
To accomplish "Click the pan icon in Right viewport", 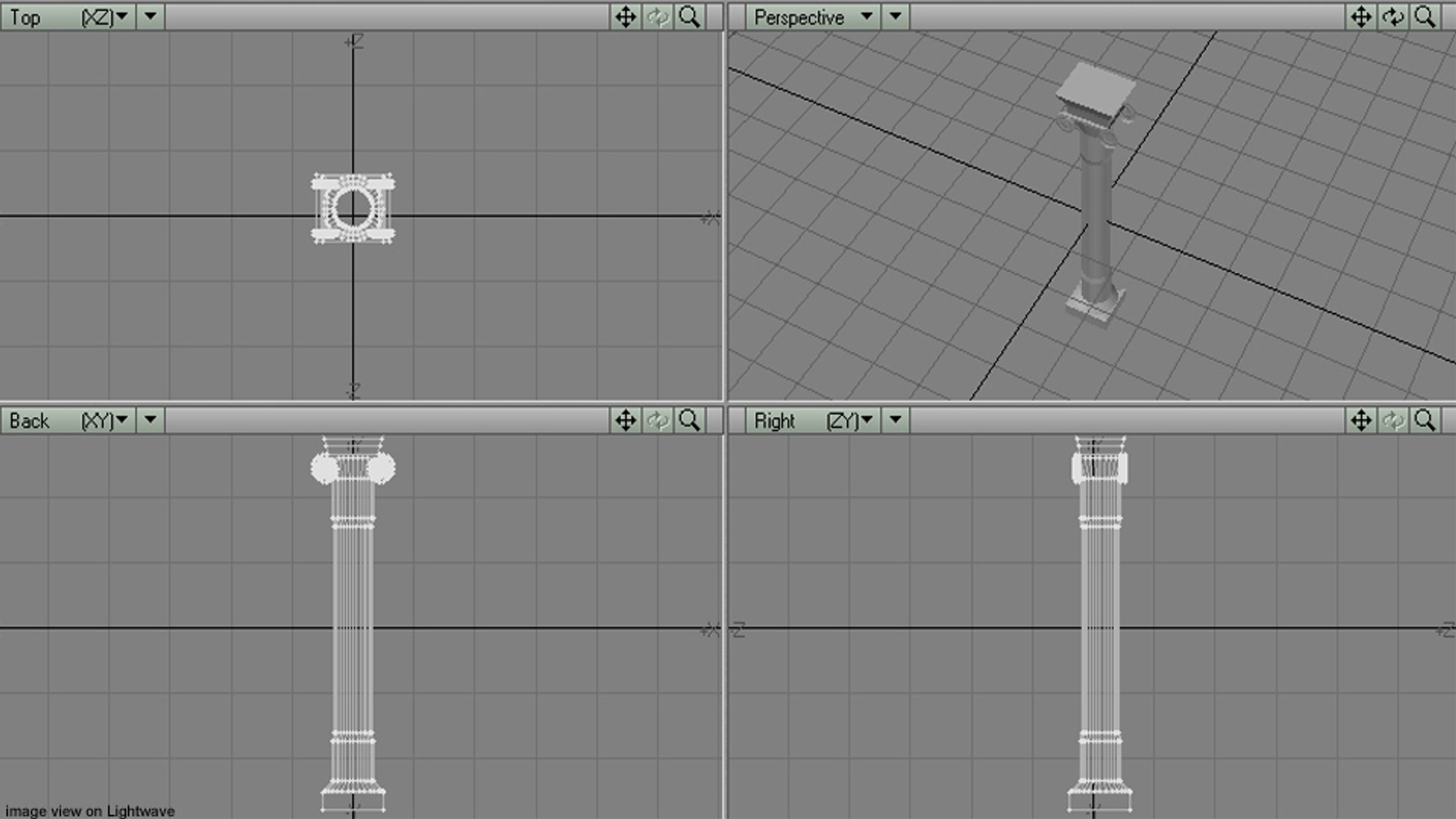I will [1361, 420].
